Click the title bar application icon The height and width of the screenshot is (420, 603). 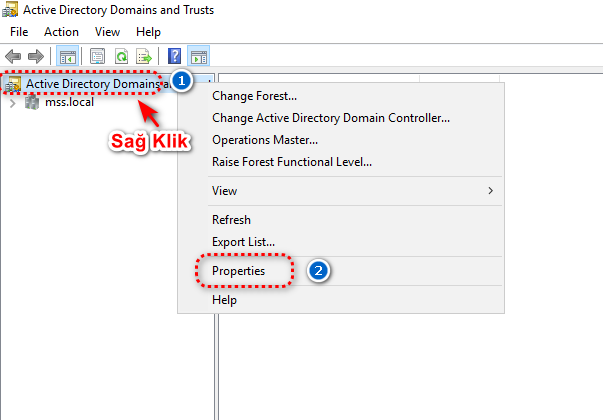[10, 9]
